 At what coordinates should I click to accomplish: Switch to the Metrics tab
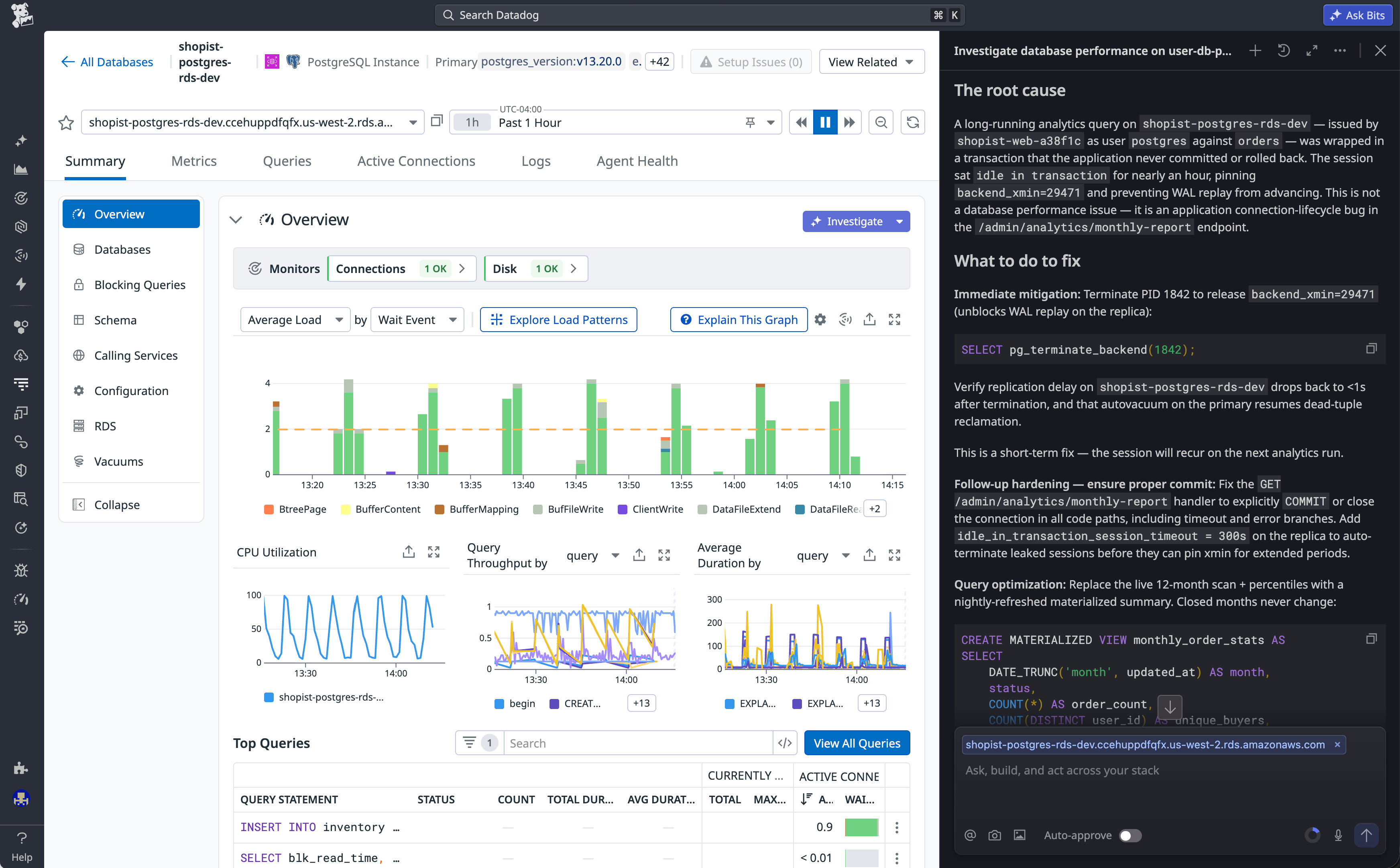(x=194, y=161)
